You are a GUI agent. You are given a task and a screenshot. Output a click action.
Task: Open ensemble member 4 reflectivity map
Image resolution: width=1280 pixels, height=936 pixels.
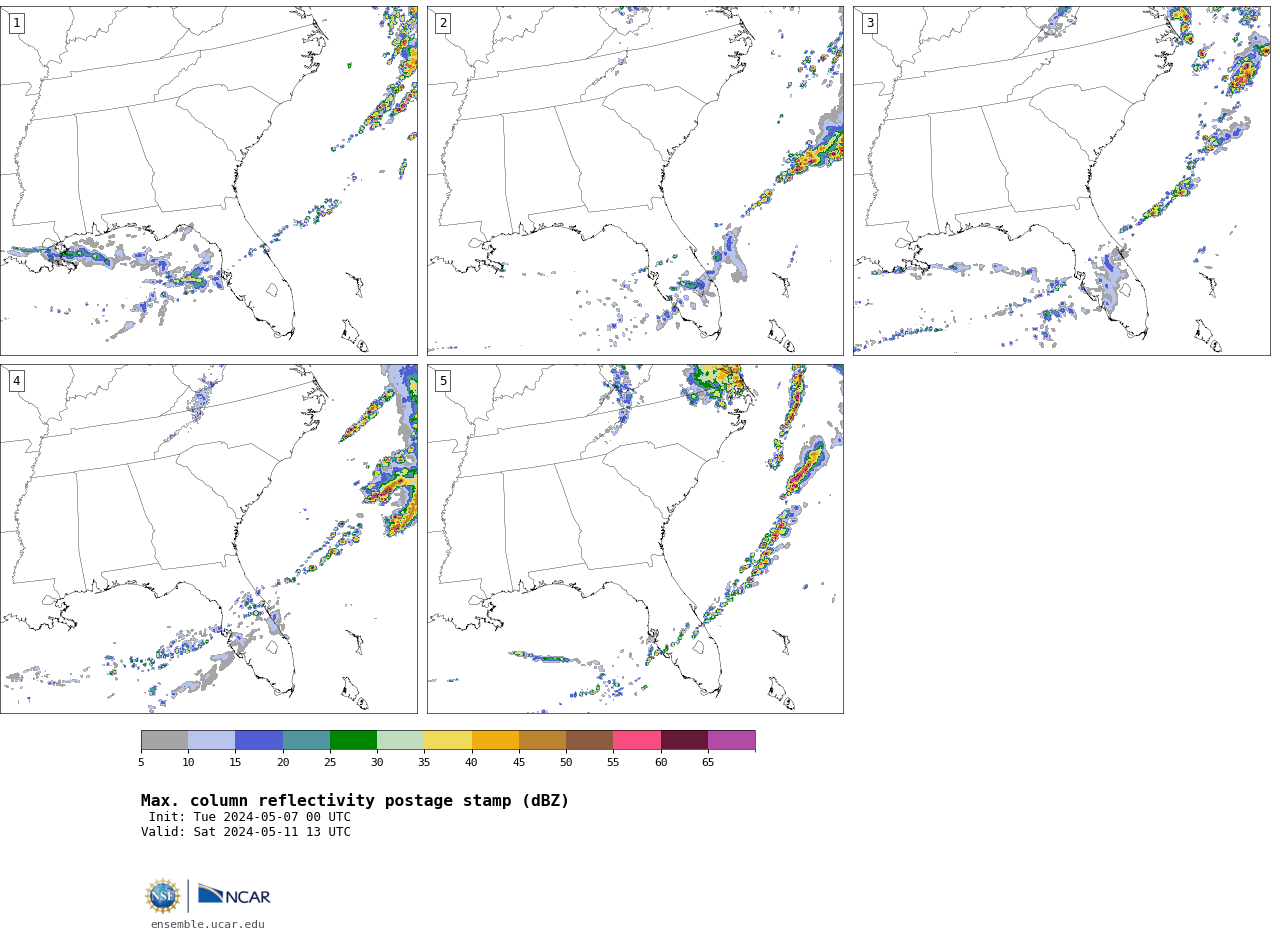pyautogui.click(x=208, y=539)
